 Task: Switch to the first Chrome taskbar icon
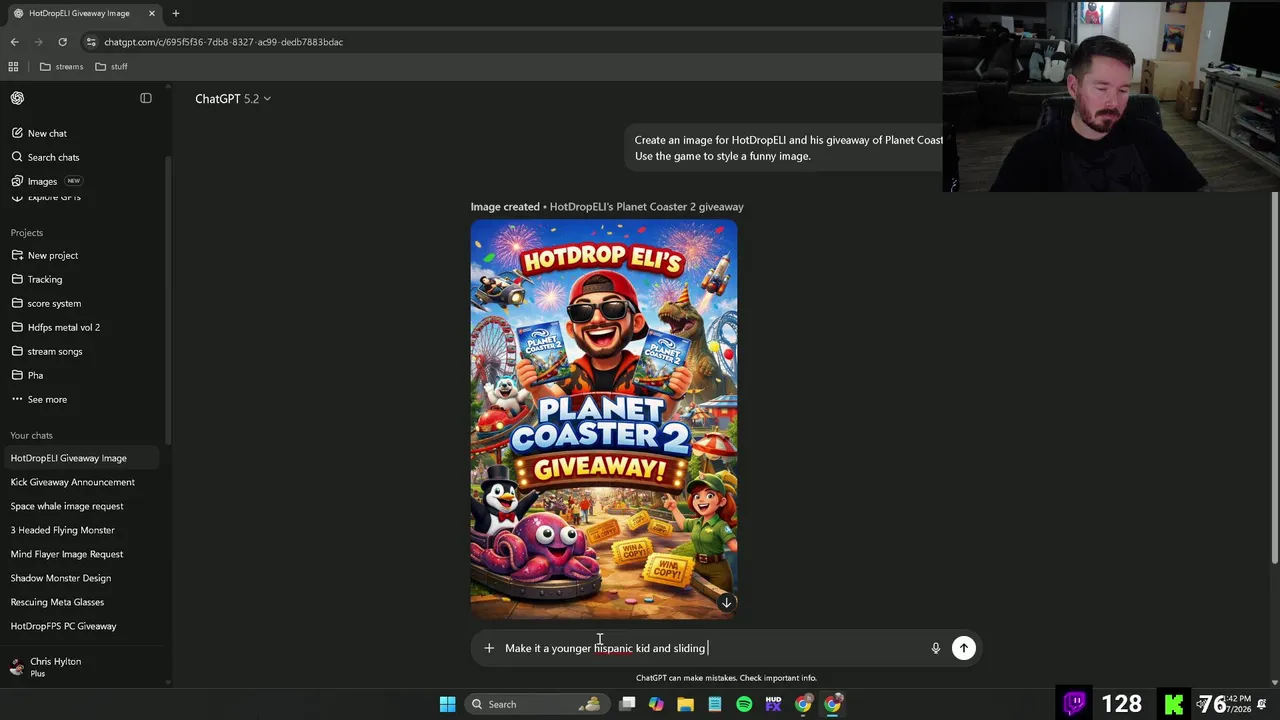(x=803, y=704)
